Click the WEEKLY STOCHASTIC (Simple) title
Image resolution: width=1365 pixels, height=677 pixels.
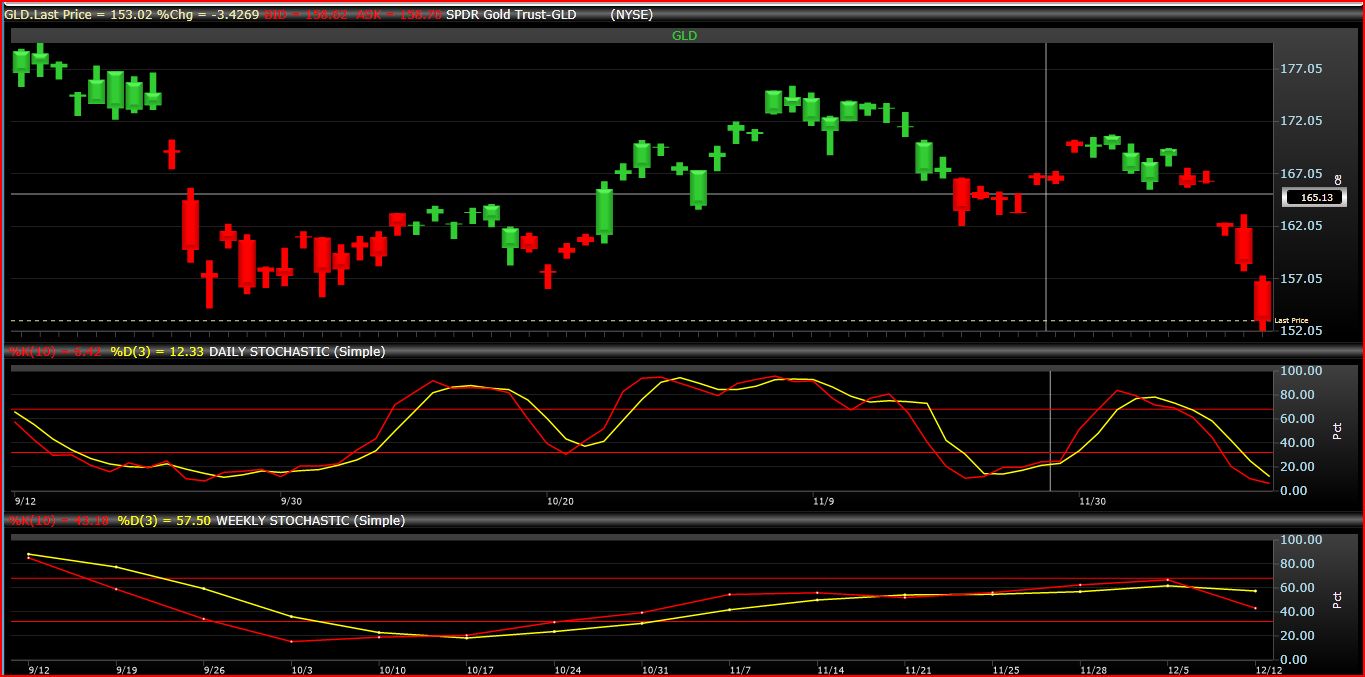pos(311,521)
